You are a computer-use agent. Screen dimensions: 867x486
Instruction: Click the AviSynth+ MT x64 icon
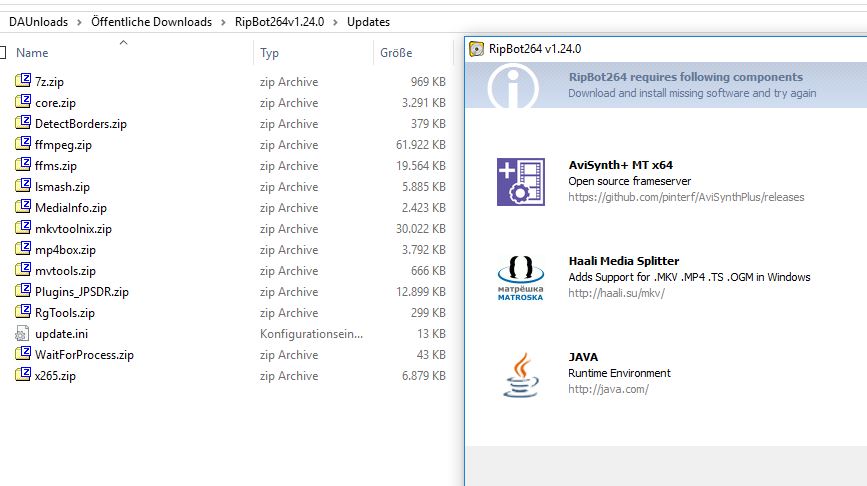(520, 182)
